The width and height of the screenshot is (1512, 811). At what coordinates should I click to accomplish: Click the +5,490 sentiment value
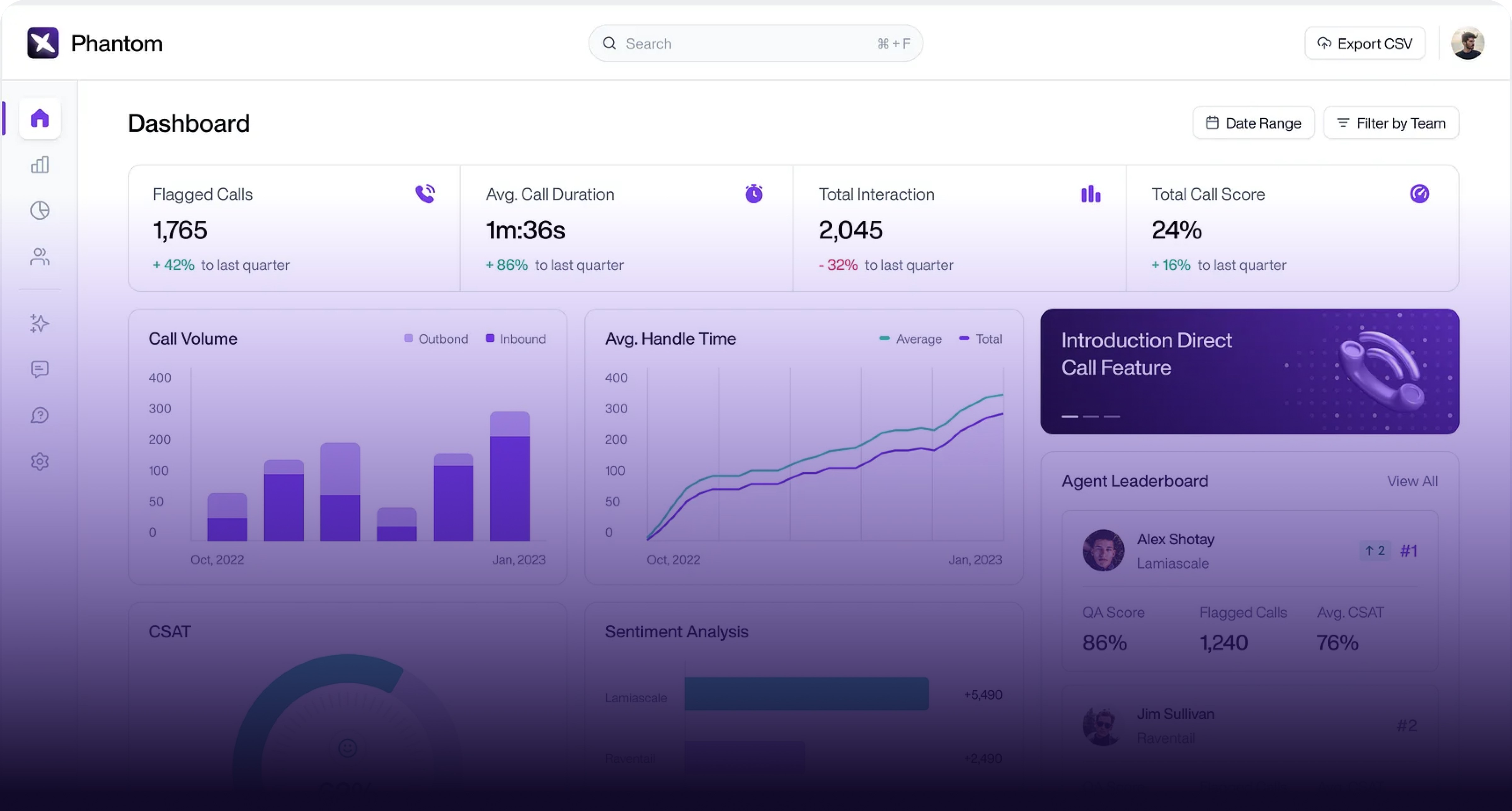tap(982, 694)
